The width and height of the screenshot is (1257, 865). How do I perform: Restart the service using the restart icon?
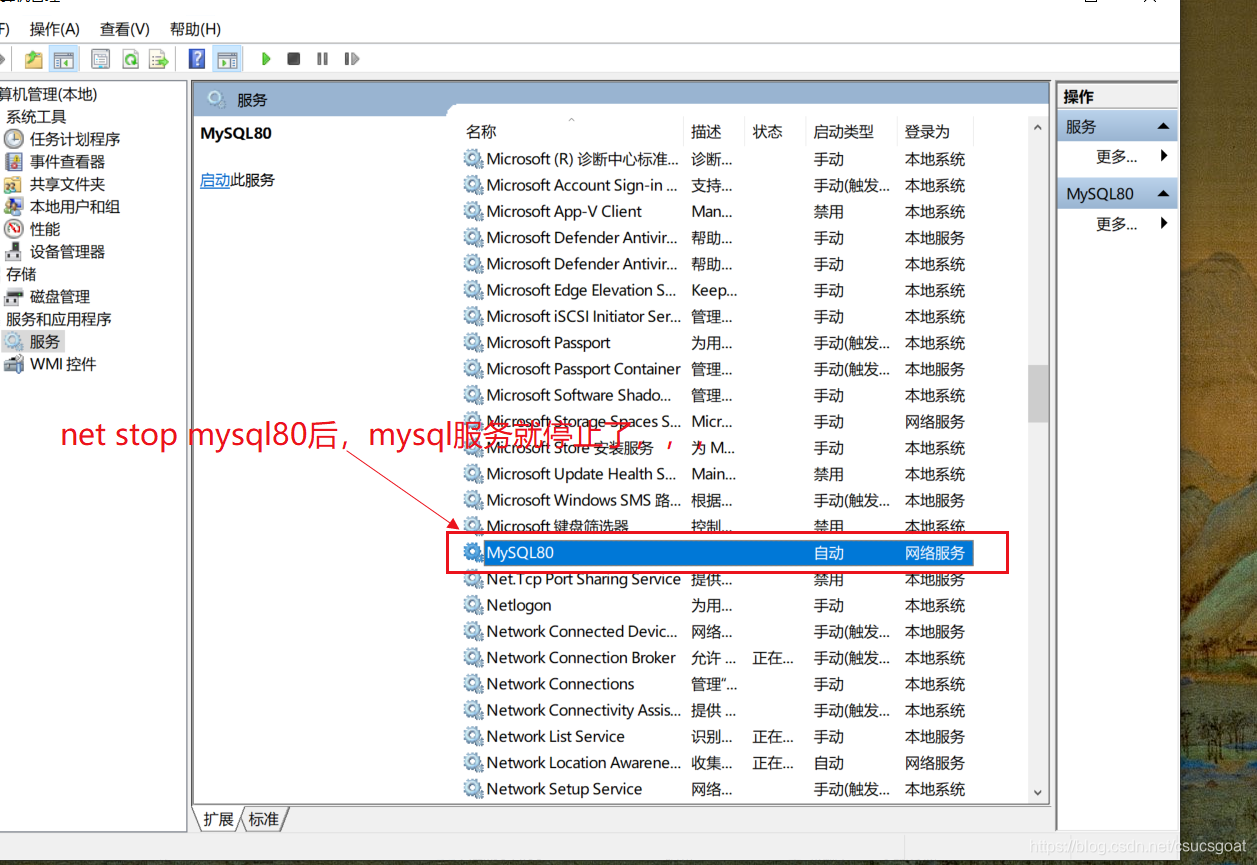(x=351, y=58)
